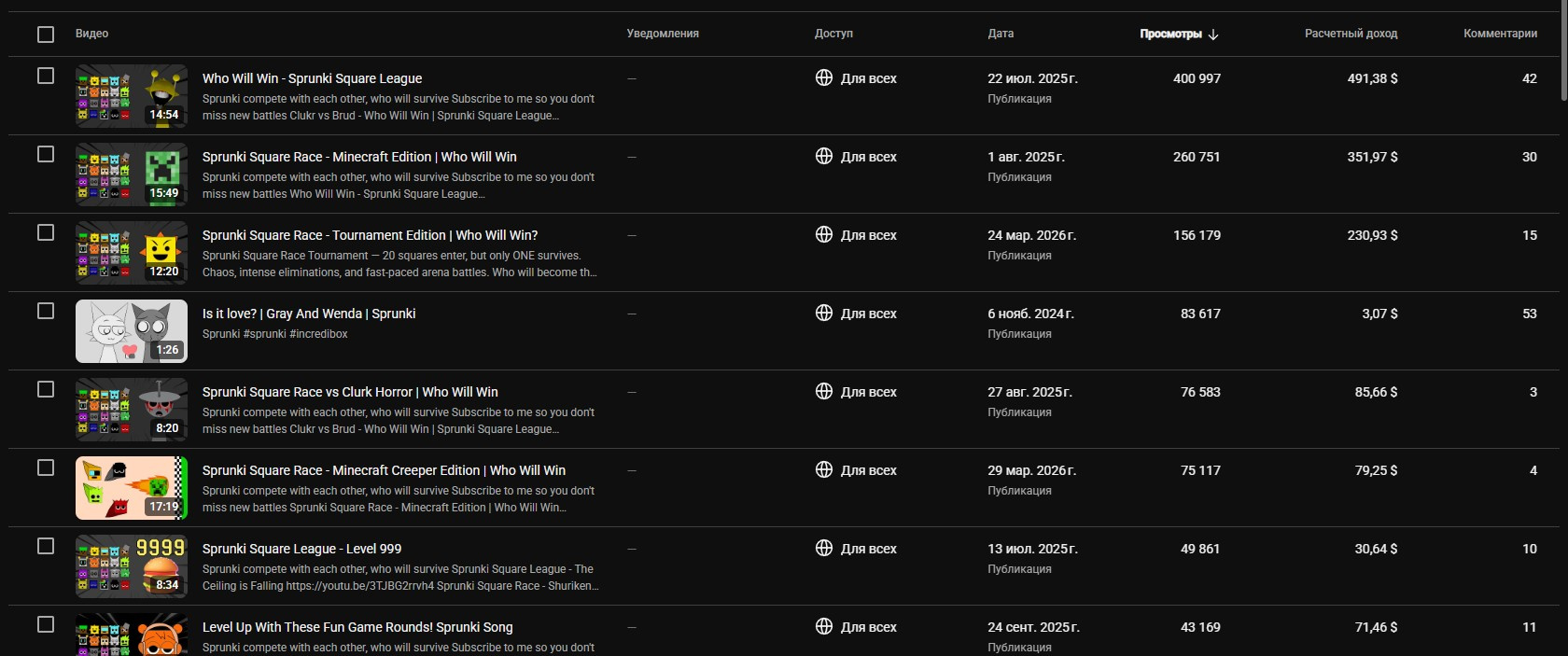Open the Minecraft Creeper Edition video thumbnail

point(132,488)
